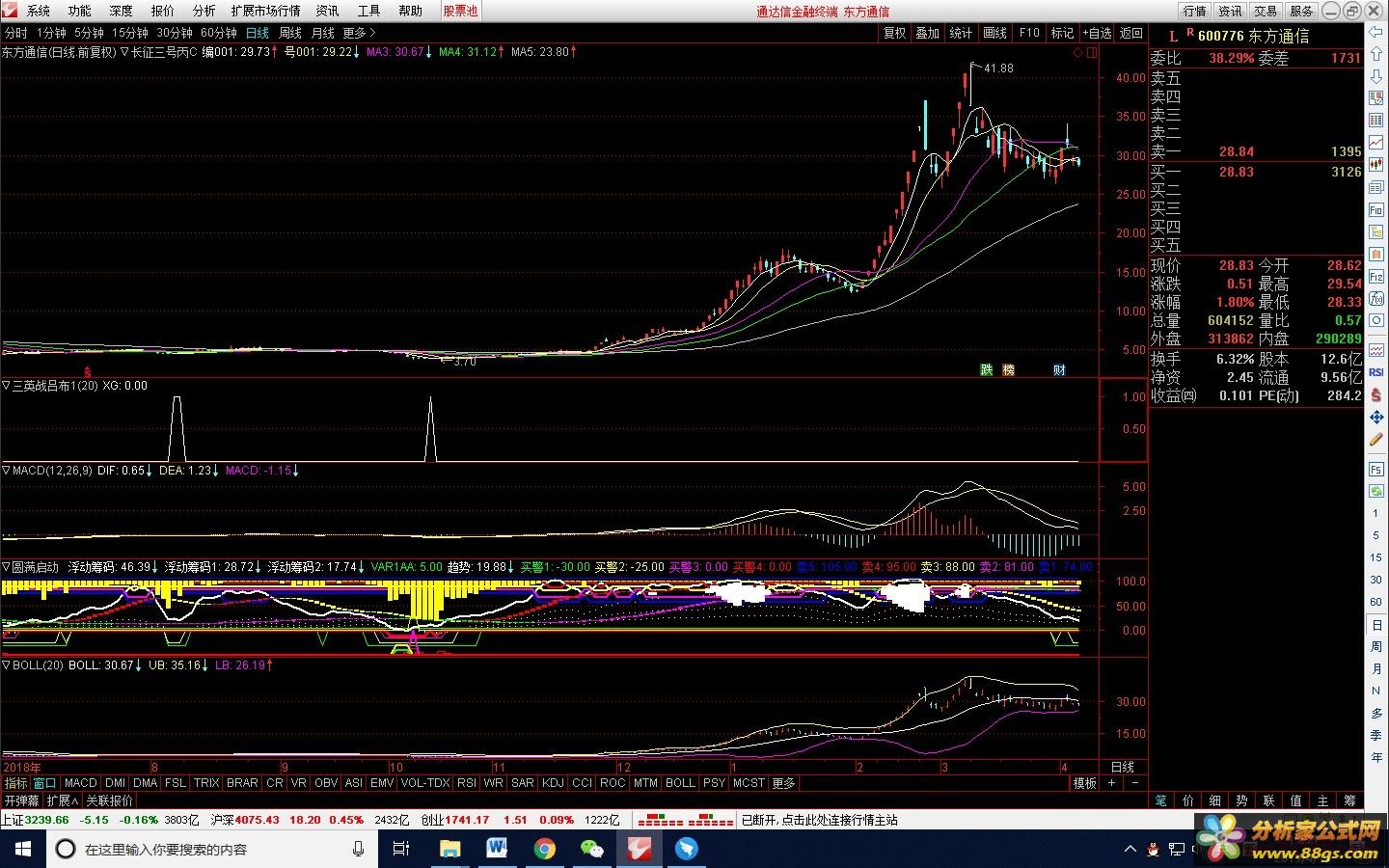
Task: Switch to 5-minute period in right sidebar
Action: tap(1376, 536)
